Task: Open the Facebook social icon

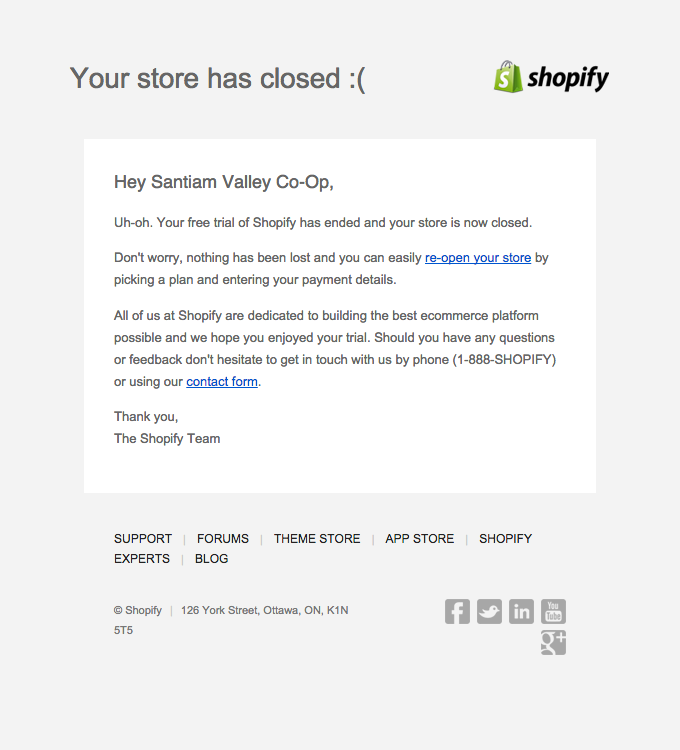Action: 457,611
